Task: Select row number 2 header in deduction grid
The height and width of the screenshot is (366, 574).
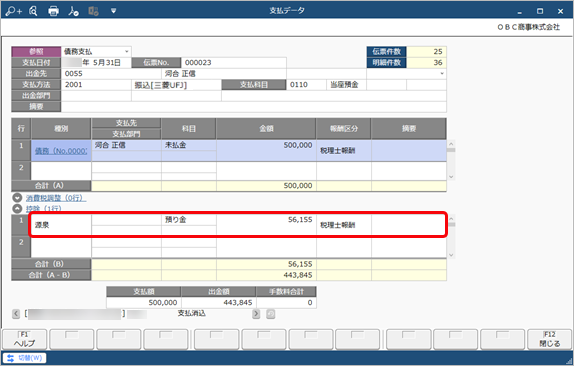Action: point(21,247)
